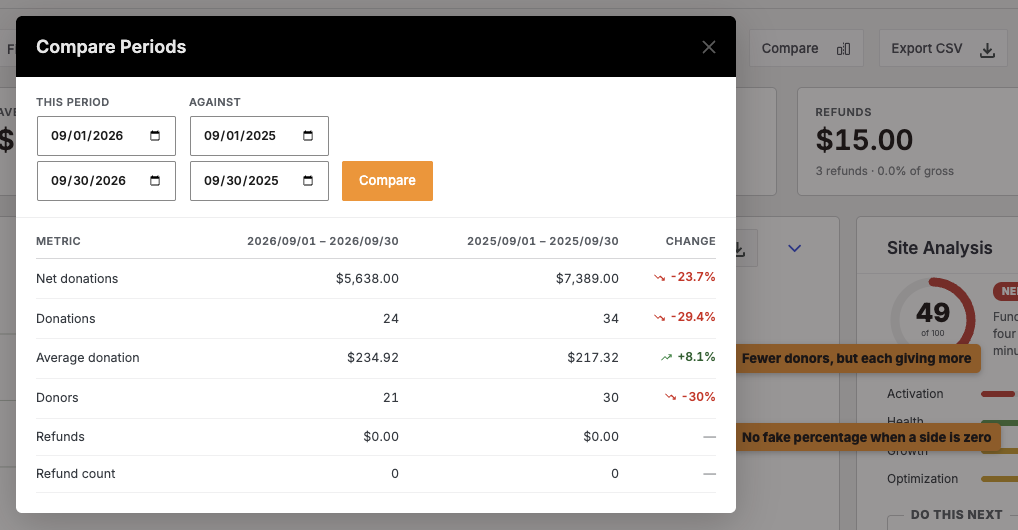Click the $7,389.00 net donations value

tap(587, 279)
